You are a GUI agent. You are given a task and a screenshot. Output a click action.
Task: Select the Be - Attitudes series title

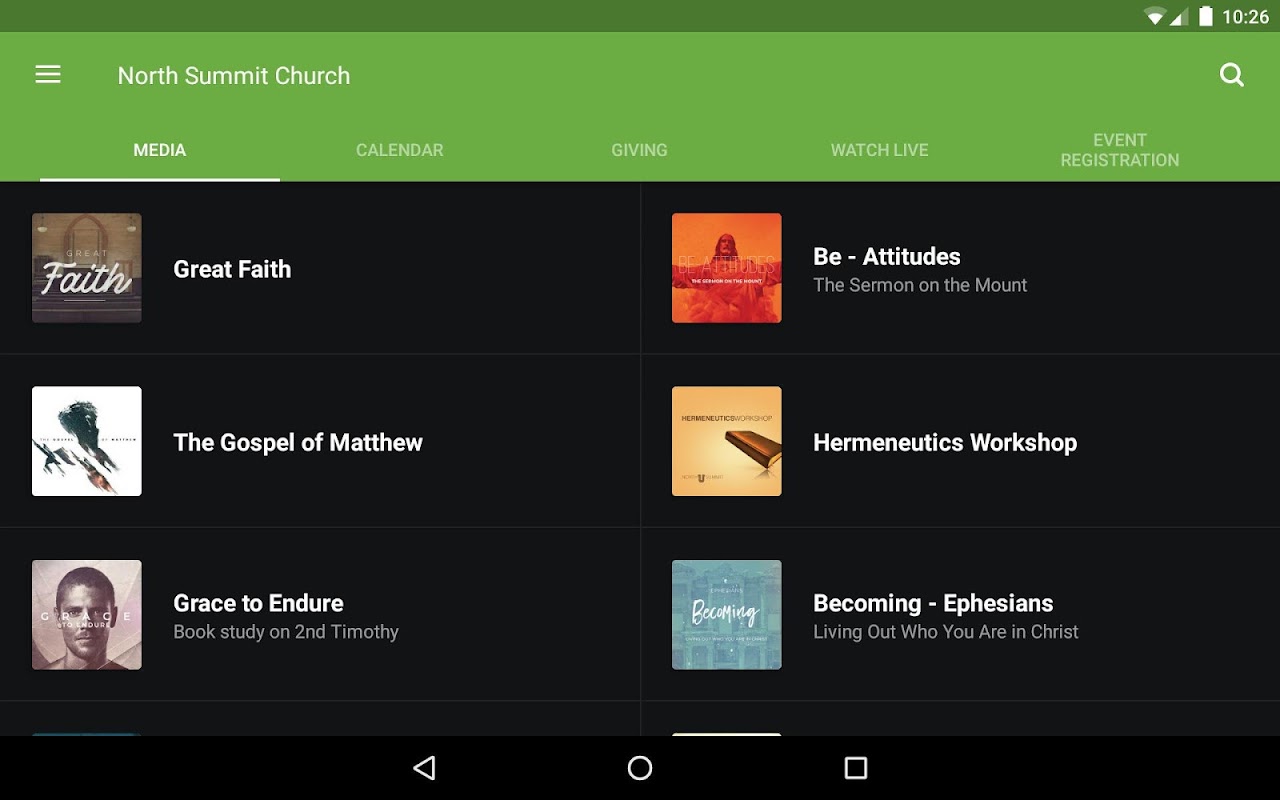click(x=887, y=257)
